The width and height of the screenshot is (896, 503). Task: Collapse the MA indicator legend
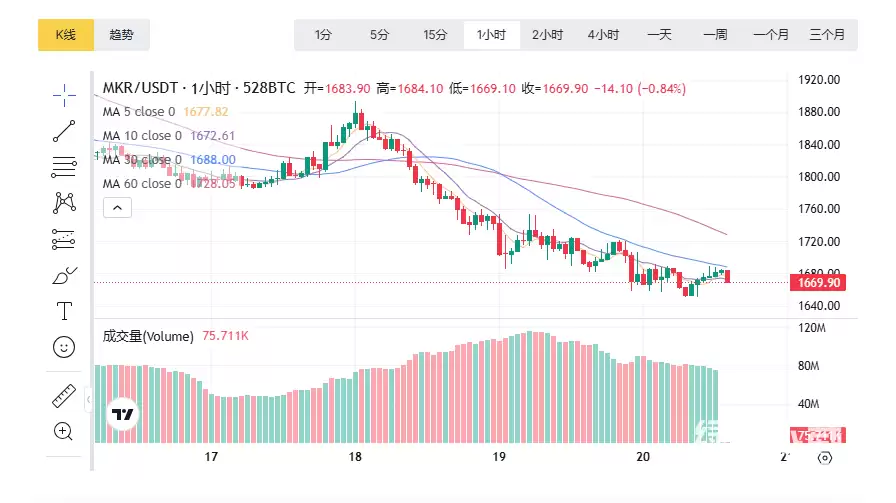[117, 208]
